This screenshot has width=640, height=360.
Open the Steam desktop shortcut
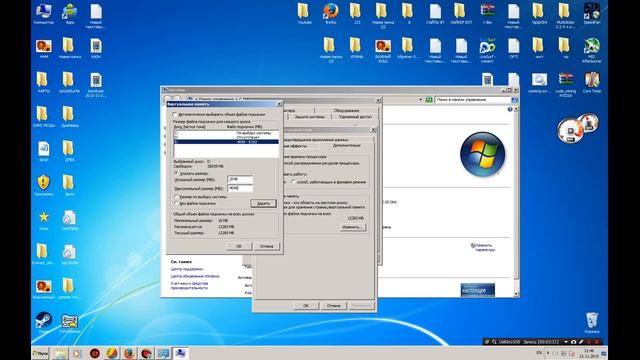pyautogui.click(x=44, y=322)
